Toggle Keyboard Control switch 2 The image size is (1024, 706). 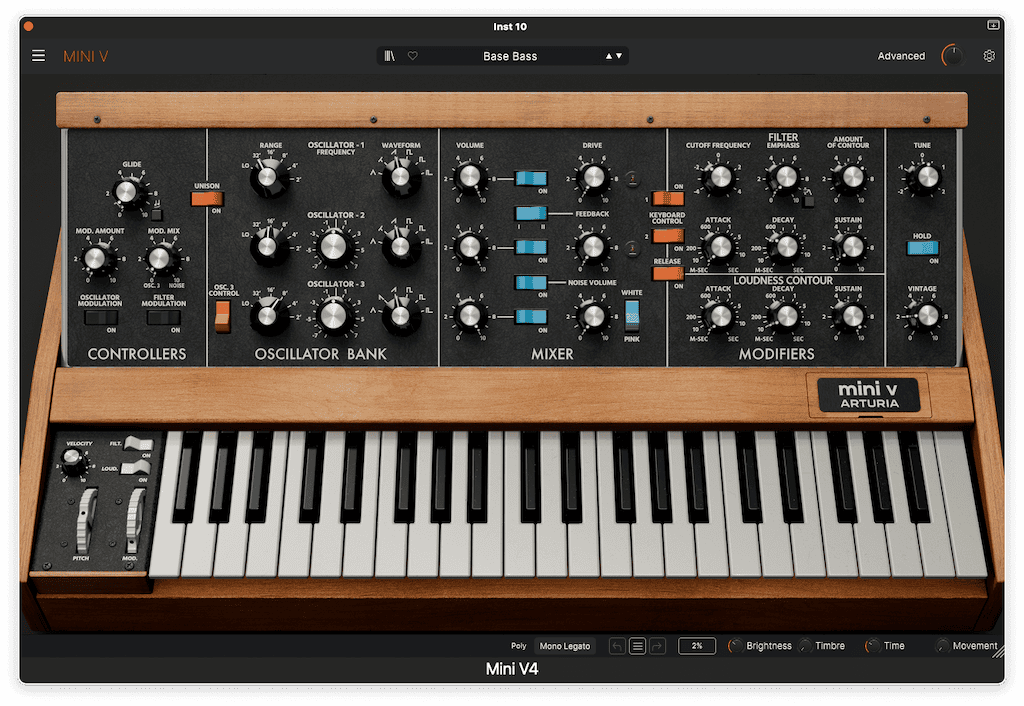pos(668,236)
